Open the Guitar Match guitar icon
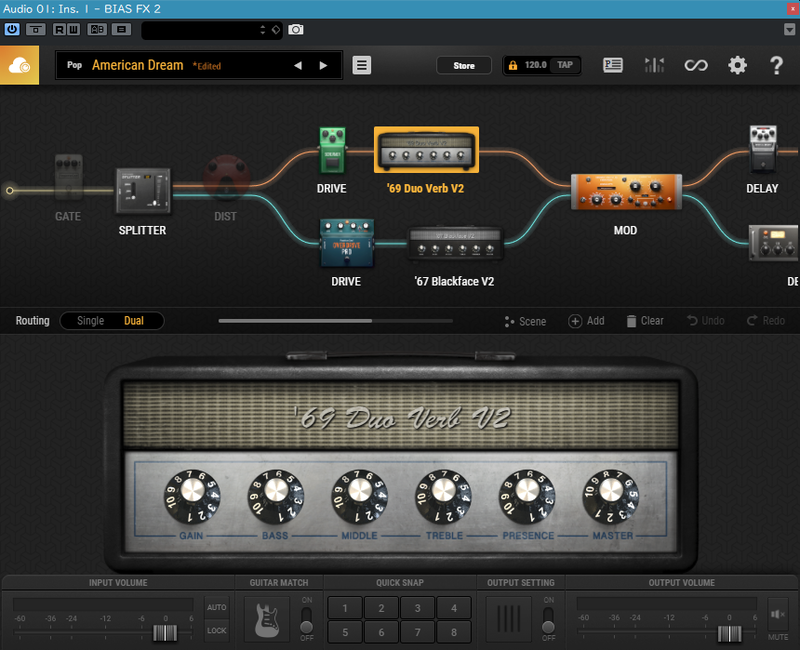Image resolution: width=800 pixels, height=650 pixels. pos(267,619)
